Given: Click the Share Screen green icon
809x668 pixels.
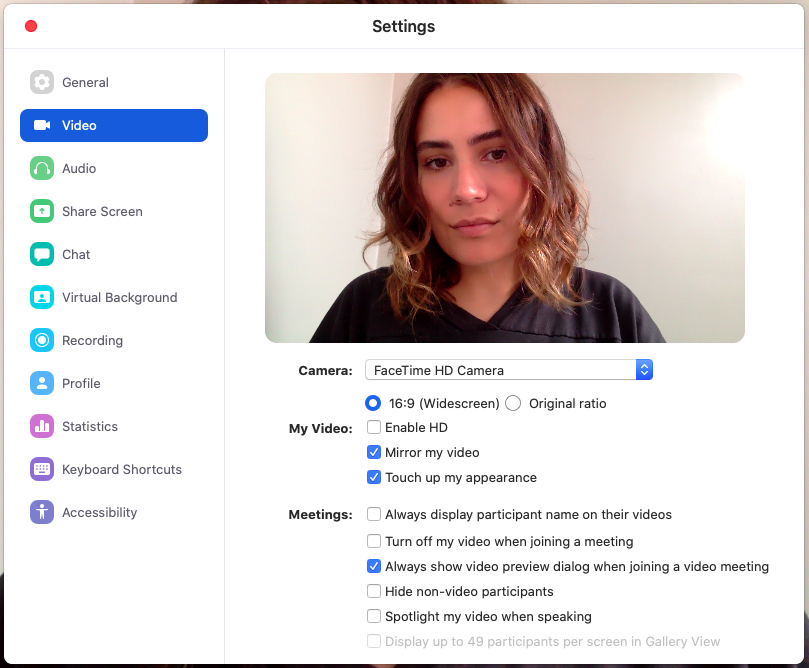Looking at the screenshot, I should (x=42, y=211).
